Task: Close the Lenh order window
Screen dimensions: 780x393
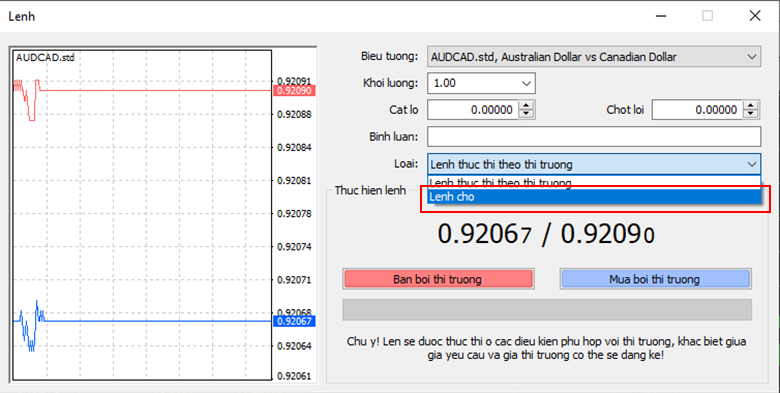Action: [755, 16]
